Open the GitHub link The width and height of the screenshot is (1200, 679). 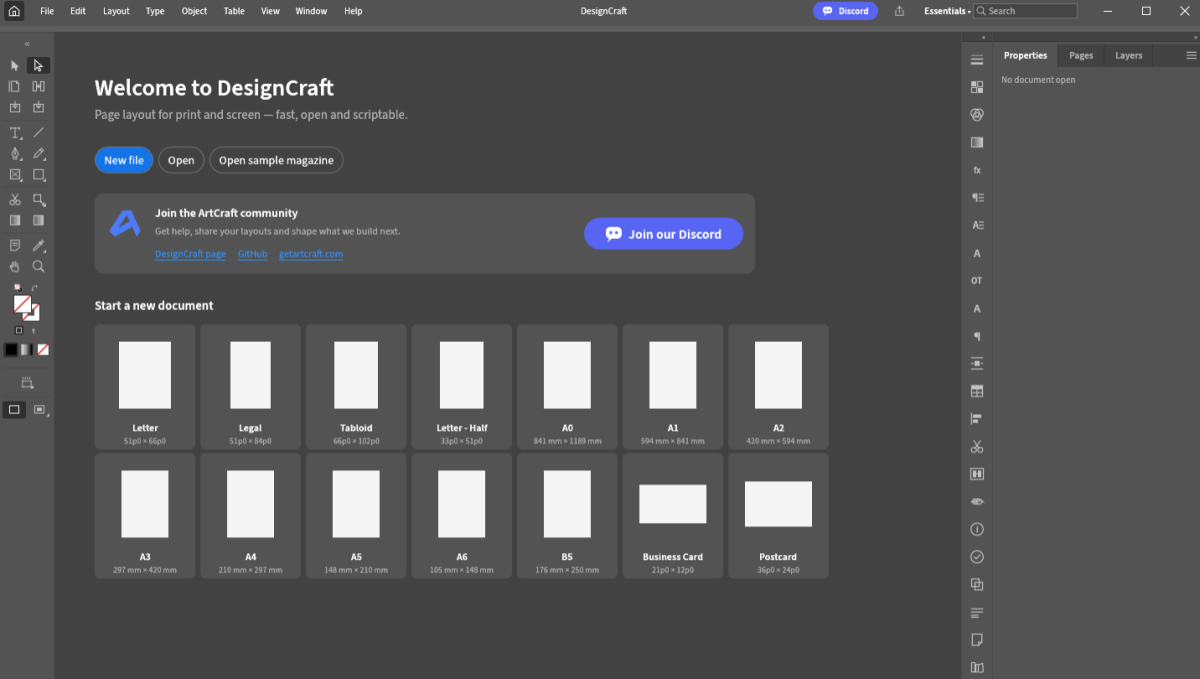(252, 254)
